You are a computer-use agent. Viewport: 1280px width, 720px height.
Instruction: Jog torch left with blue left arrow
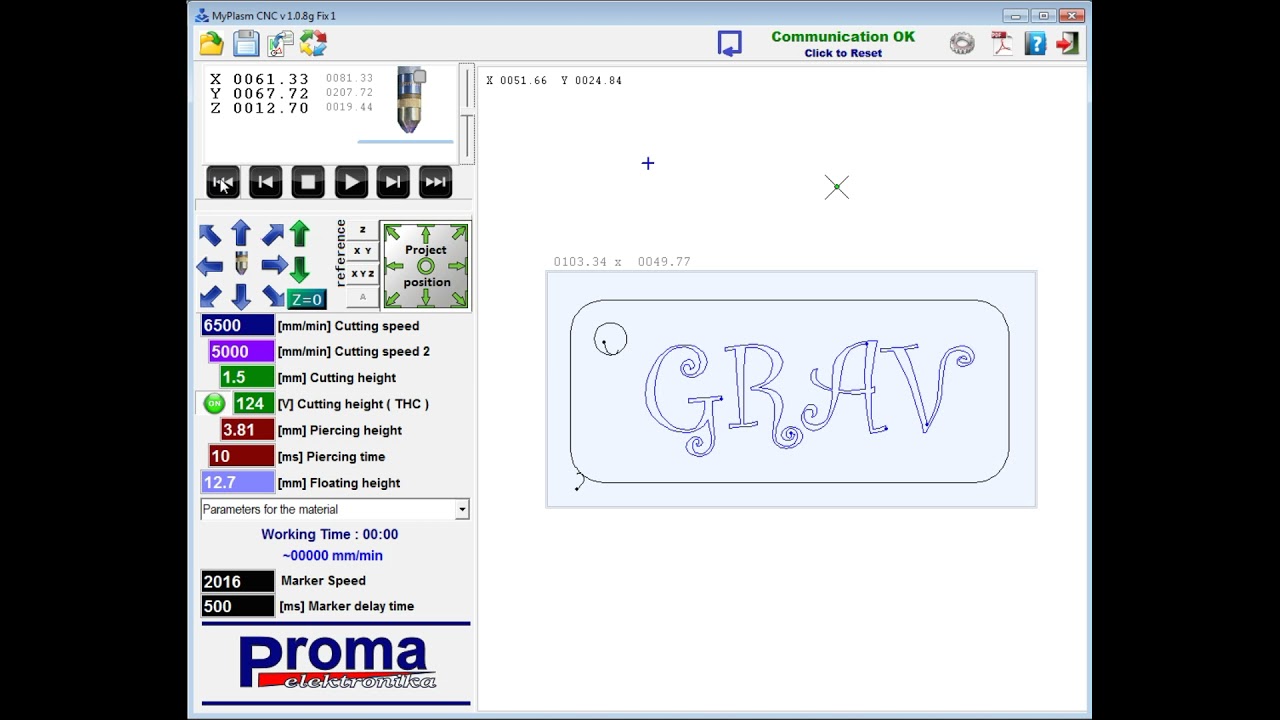point(210,266)
